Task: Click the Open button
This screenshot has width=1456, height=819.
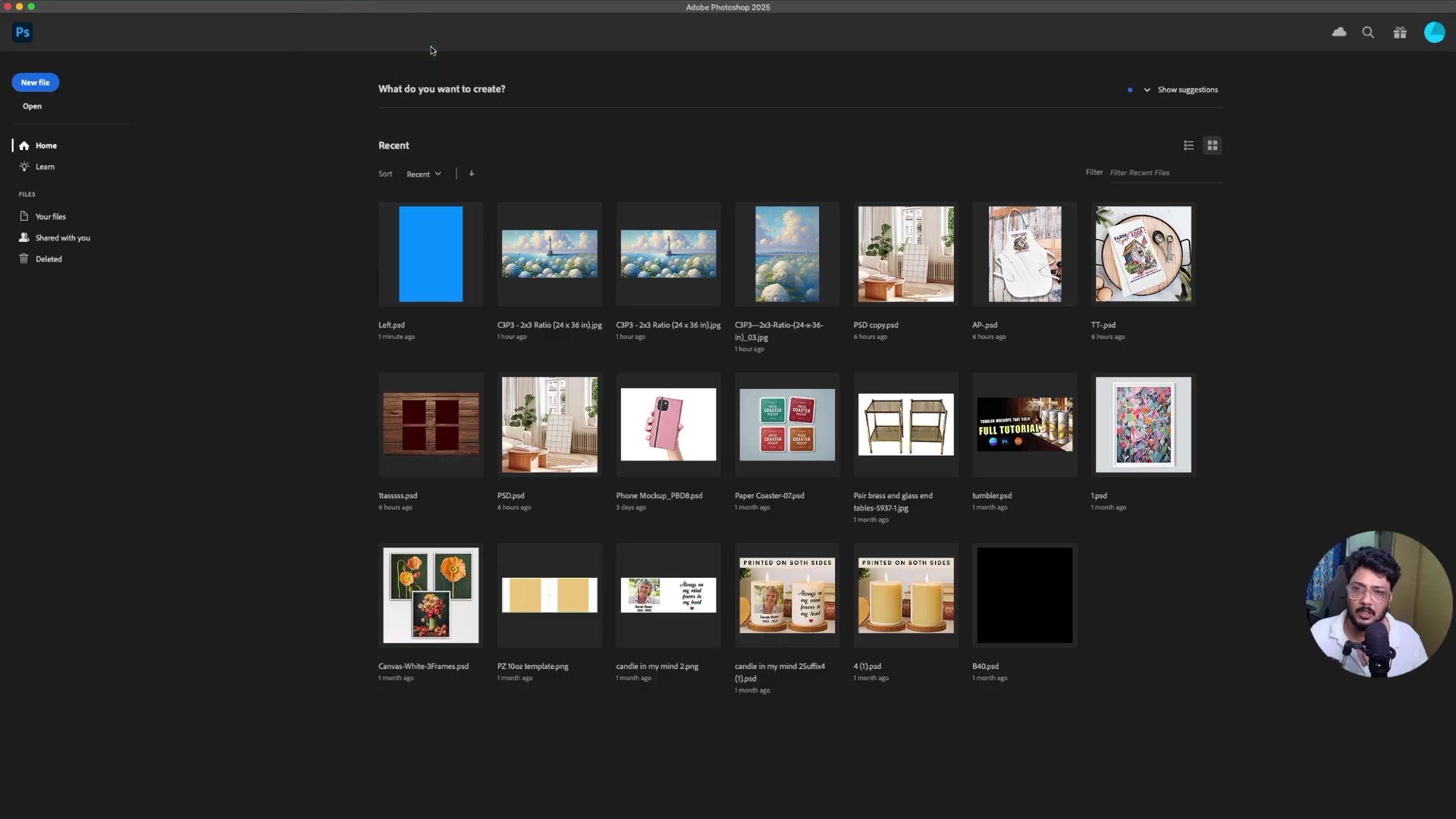Action: (32, 106)
